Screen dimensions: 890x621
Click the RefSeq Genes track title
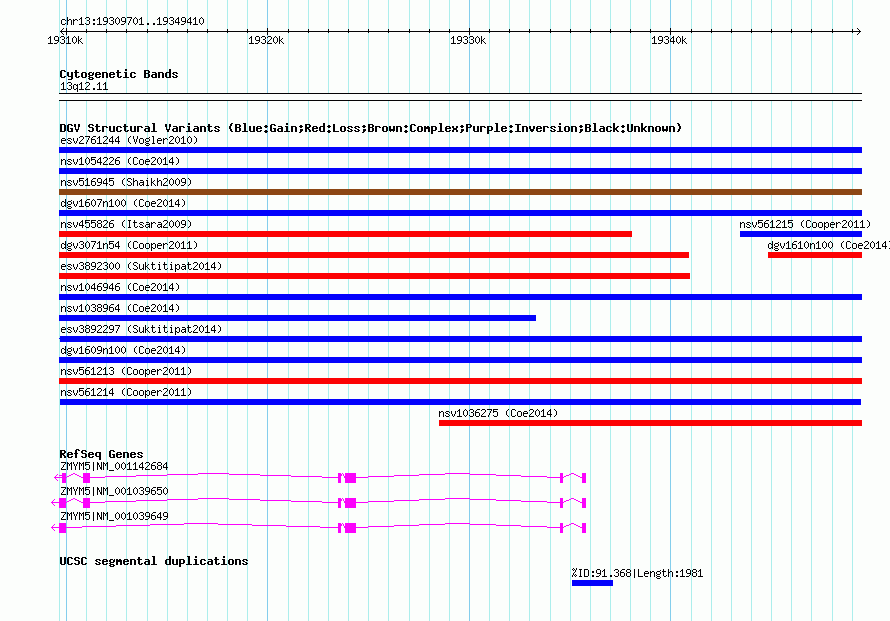101,454
